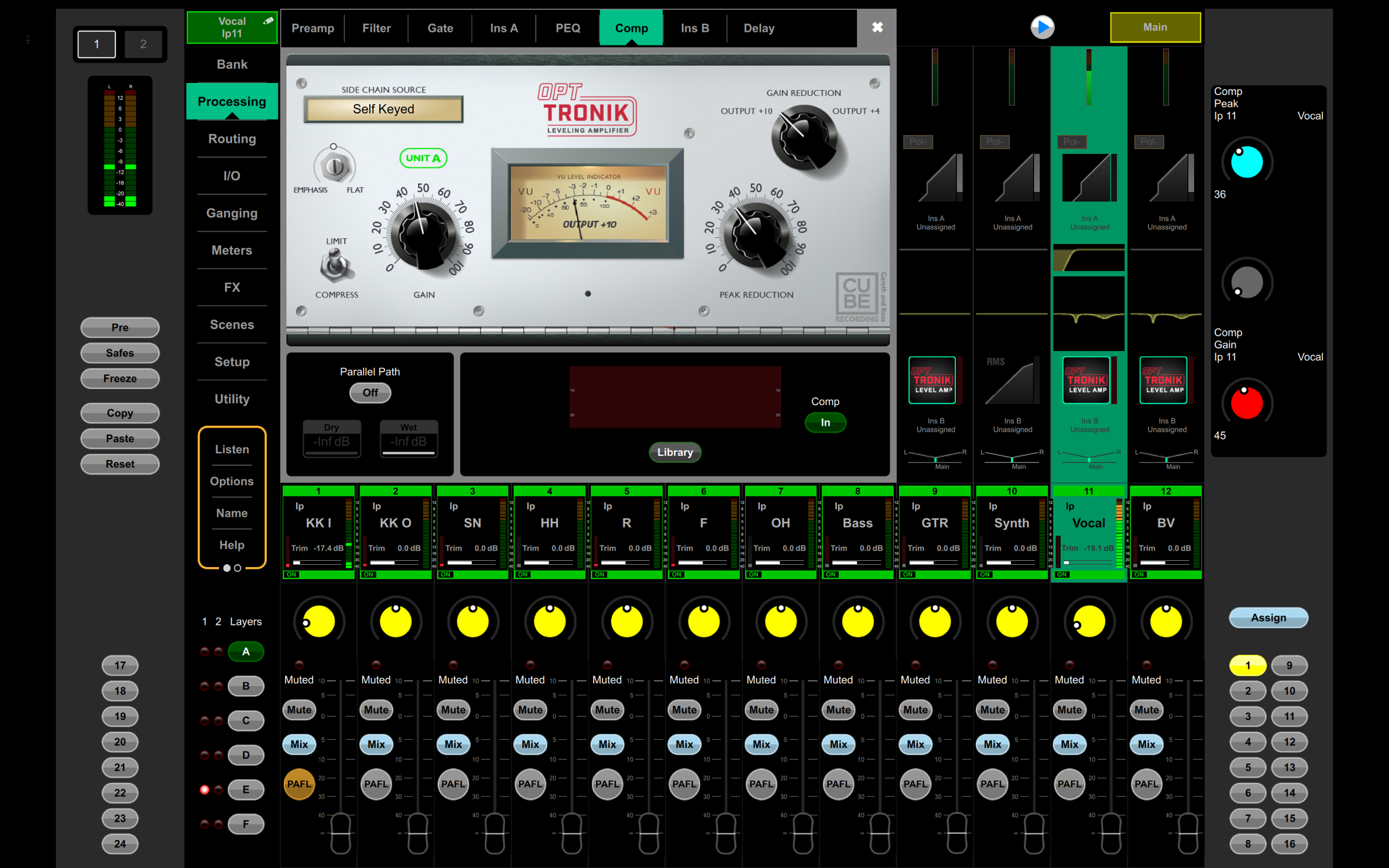Click the Synth channel fader
The image size is (1389, 868).
pyautogui.click(x=1034, y=833)
